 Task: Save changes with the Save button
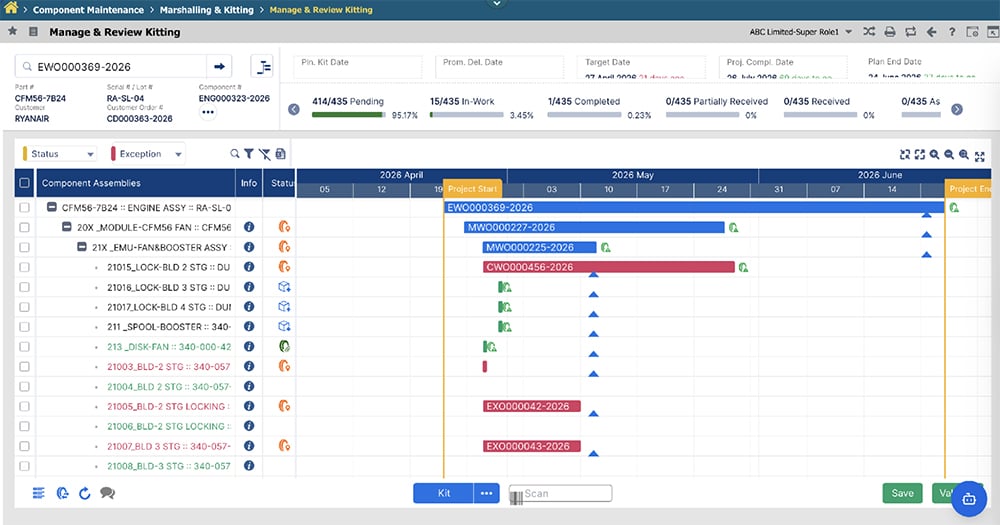coord(902,493)
